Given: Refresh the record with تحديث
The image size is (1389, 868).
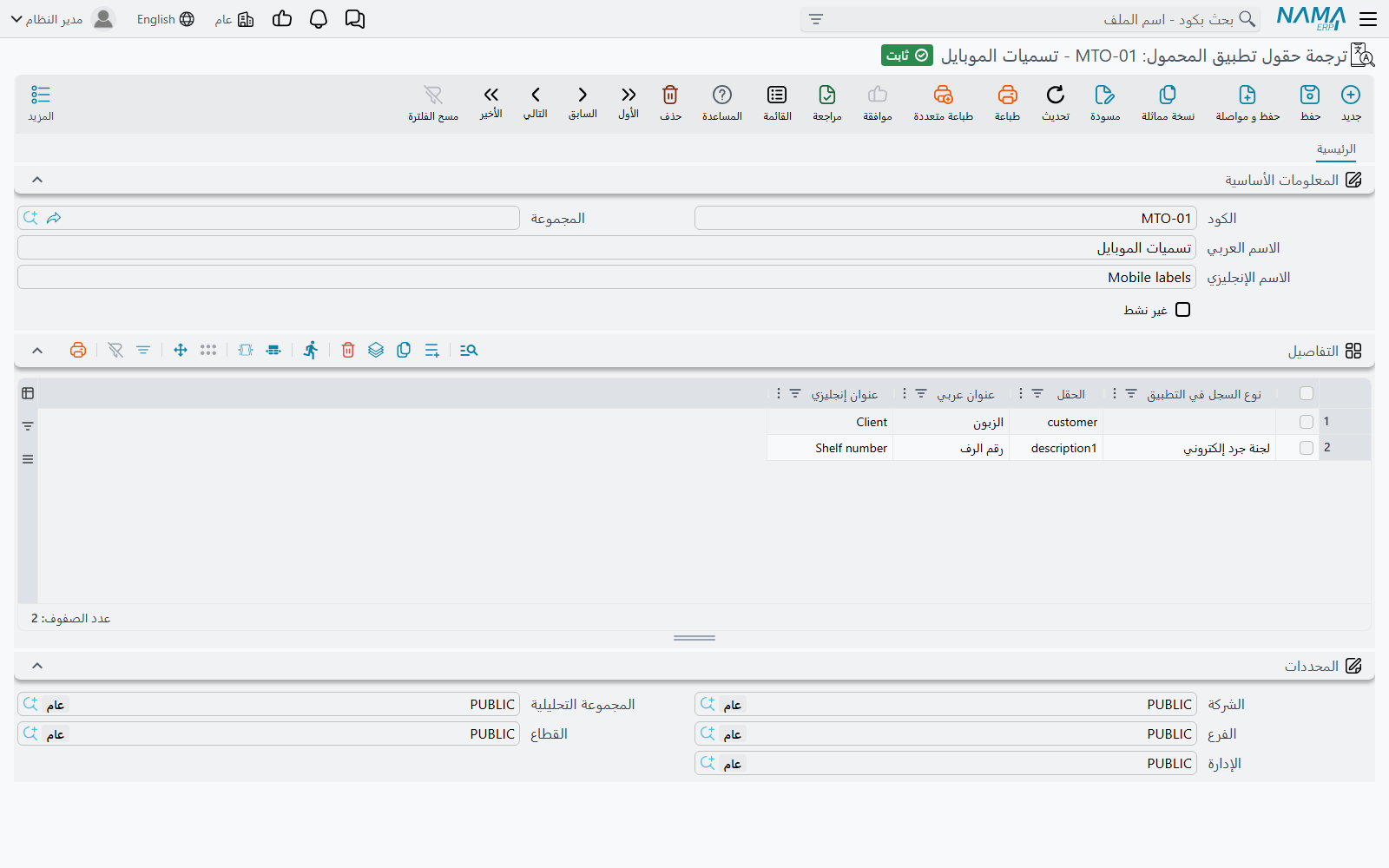Looking at the screenshot, I should tap(1056, 102).
